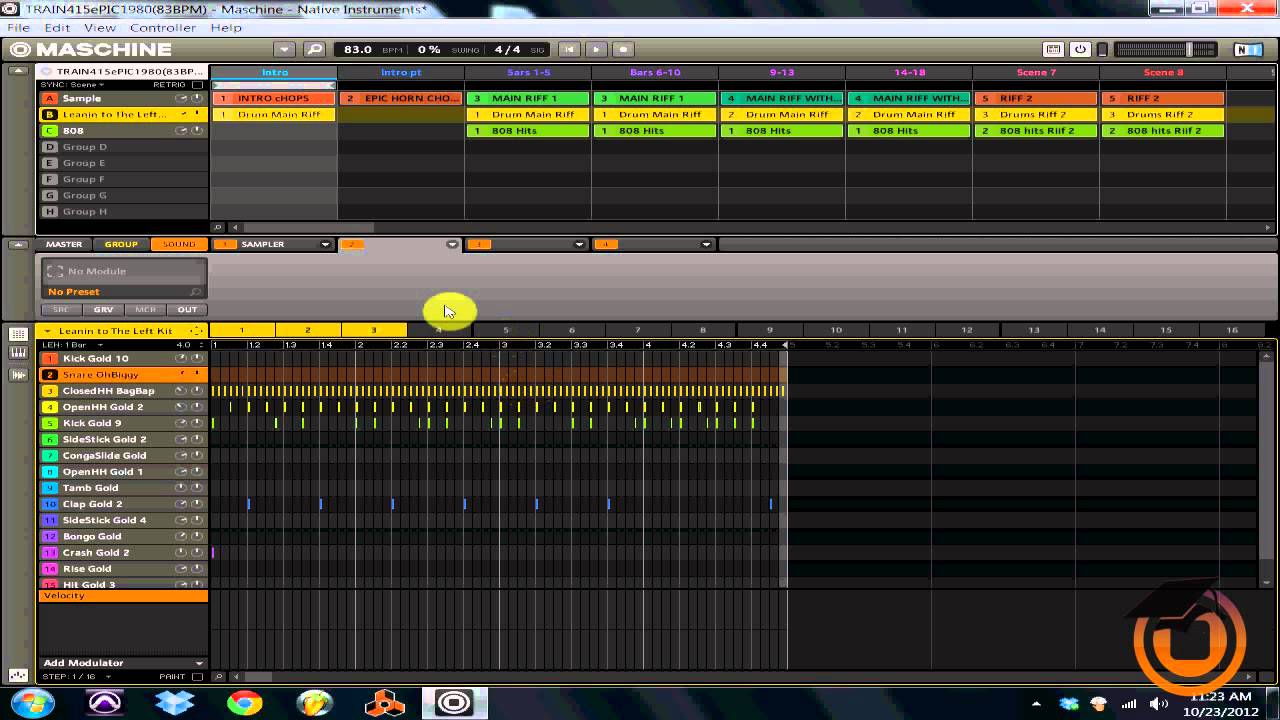
Task: Click the GRV button
Action: click(x=103, y=310)
